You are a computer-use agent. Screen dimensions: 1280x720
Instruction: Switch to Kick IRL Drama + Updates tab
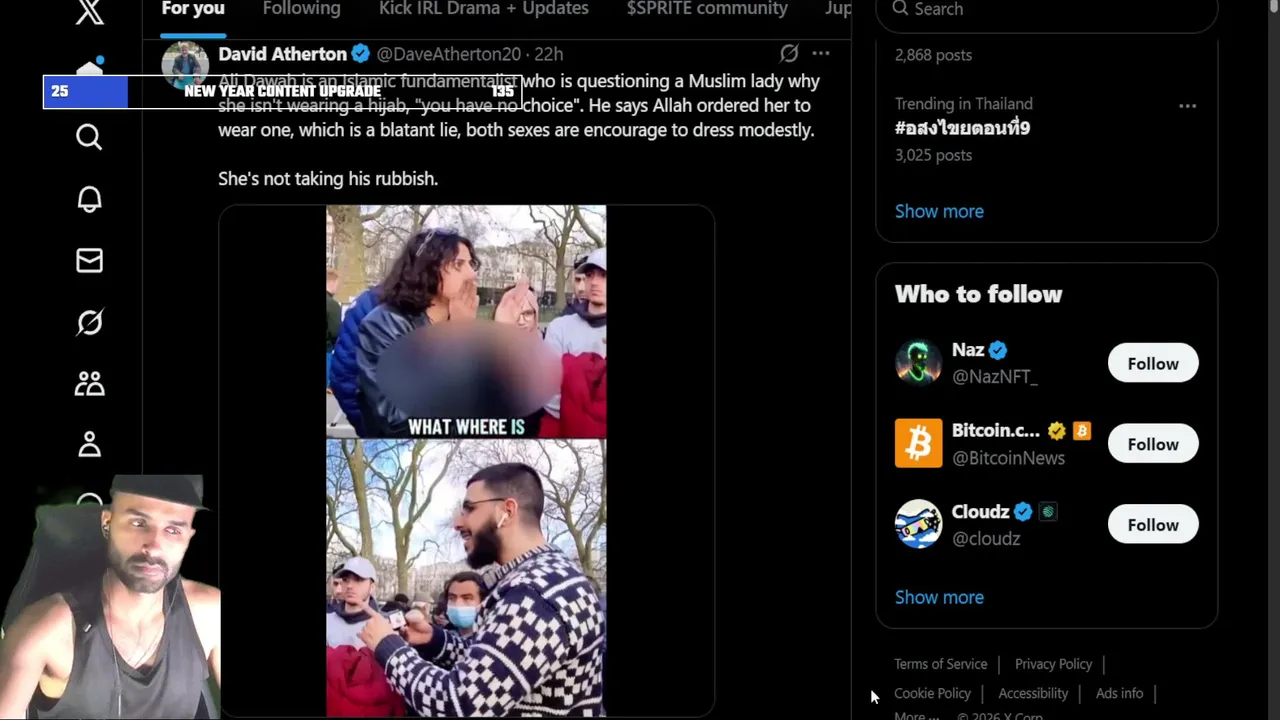[x=483, y=9]
